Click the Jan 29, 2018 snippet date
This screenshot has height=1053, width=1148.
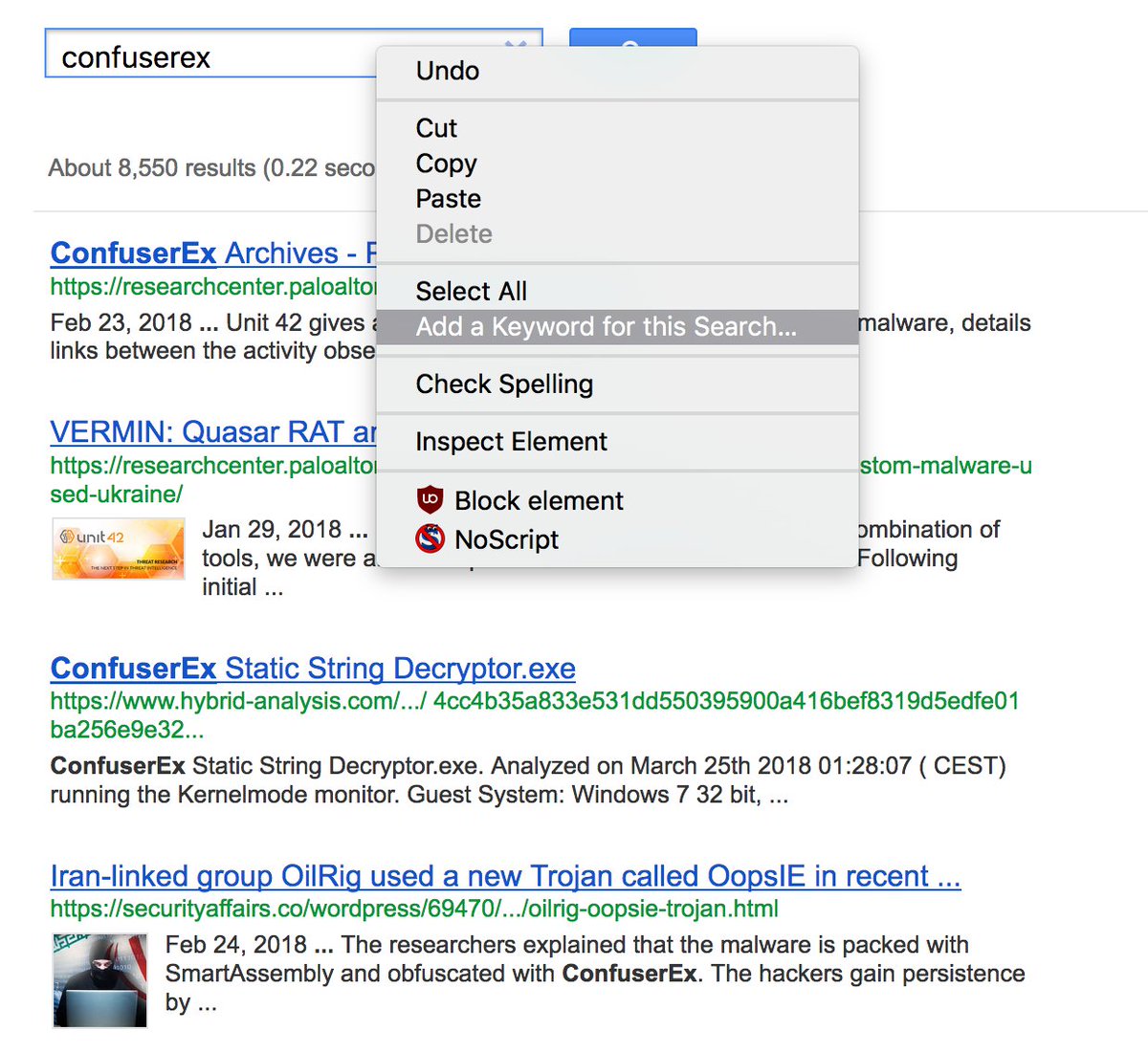(272, 530)
